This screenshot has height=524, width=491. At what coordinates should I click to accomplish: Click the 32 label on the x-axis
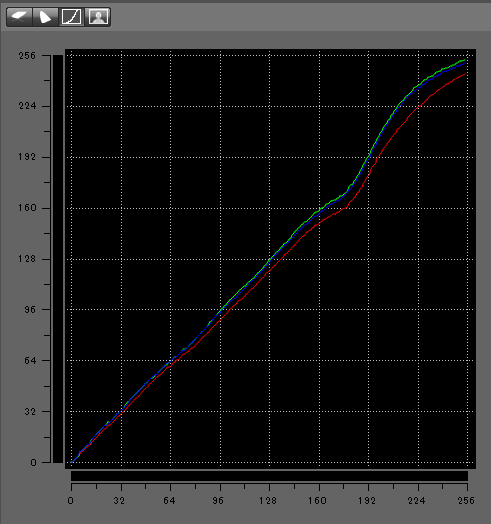(119, 501)
